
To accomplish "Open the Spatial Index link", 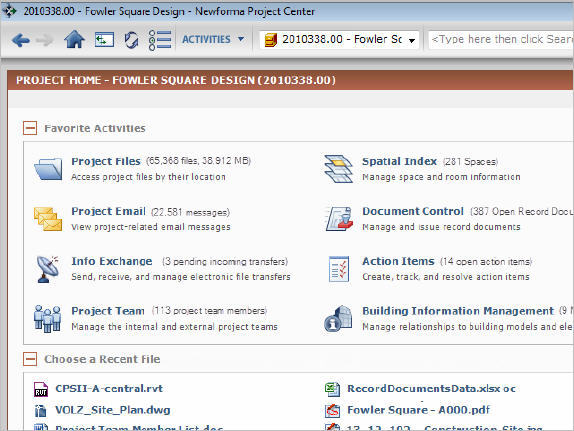I will point(399,161).
